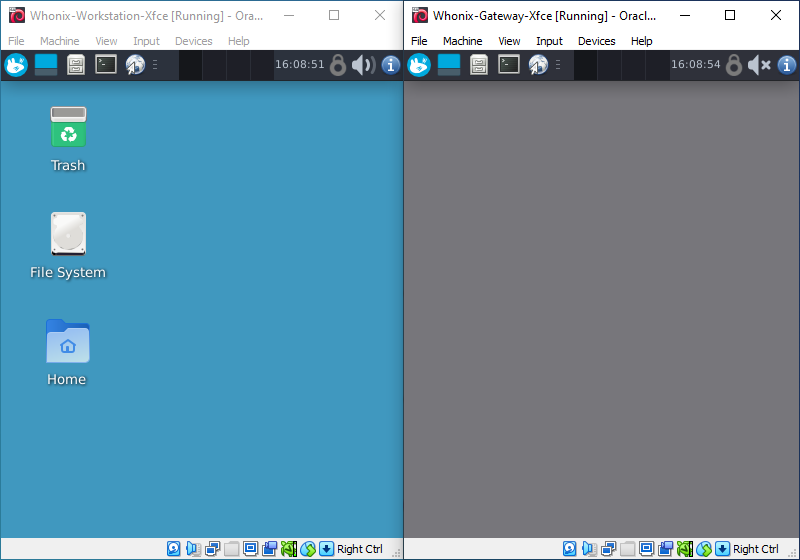
Task: Open the Gateway Xfce applications menu
Action: pyautogui.click(x=420, y=65)
